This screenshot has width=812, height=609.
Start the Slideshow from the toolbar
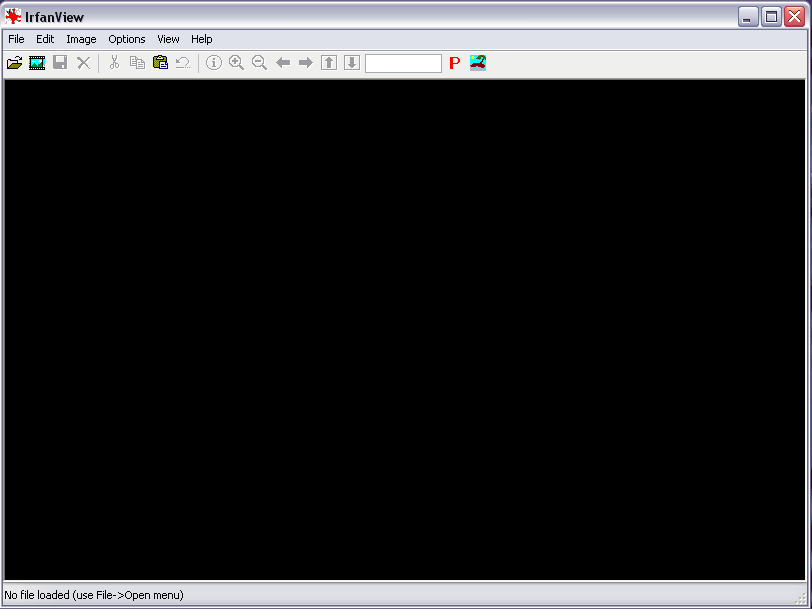click(x=37, y=63)
